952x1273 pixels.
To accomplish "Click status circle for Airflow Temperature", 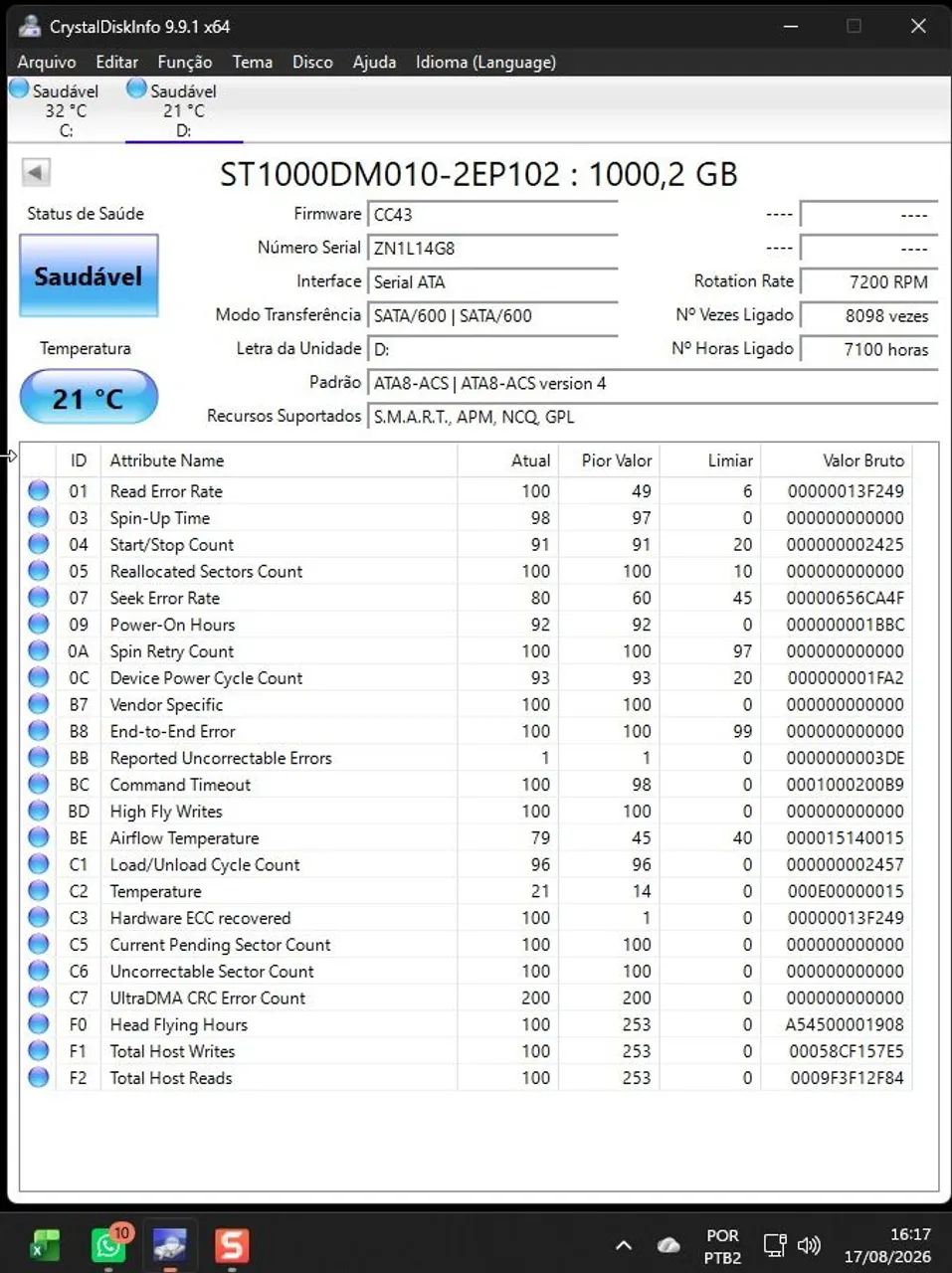I will (x=39, y=837).
